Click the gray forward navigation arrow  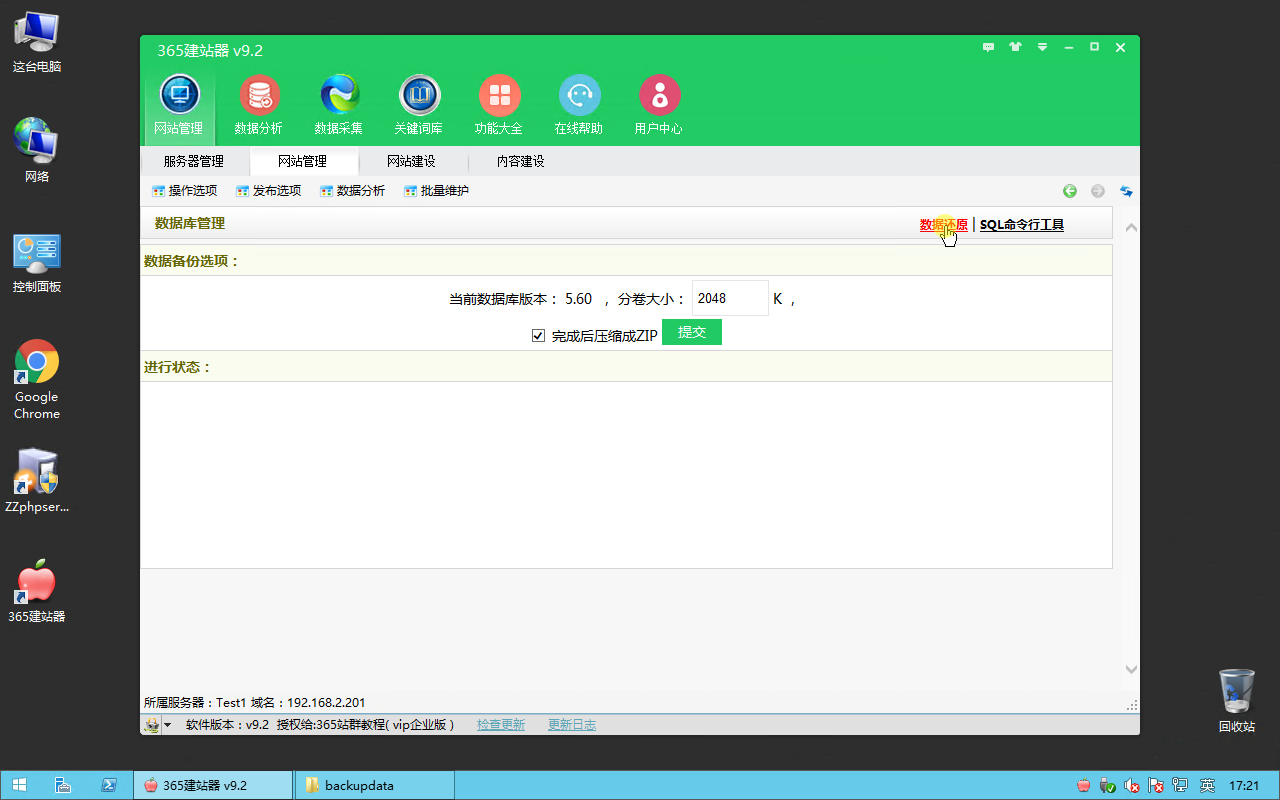1098,191
